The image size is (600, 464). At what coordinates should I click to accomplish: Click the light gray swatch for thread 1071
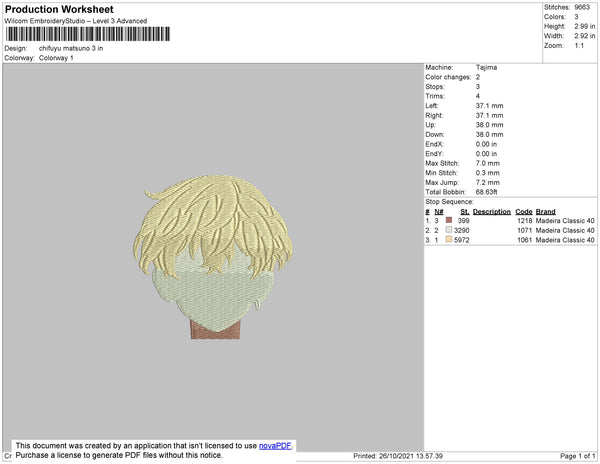449,230
